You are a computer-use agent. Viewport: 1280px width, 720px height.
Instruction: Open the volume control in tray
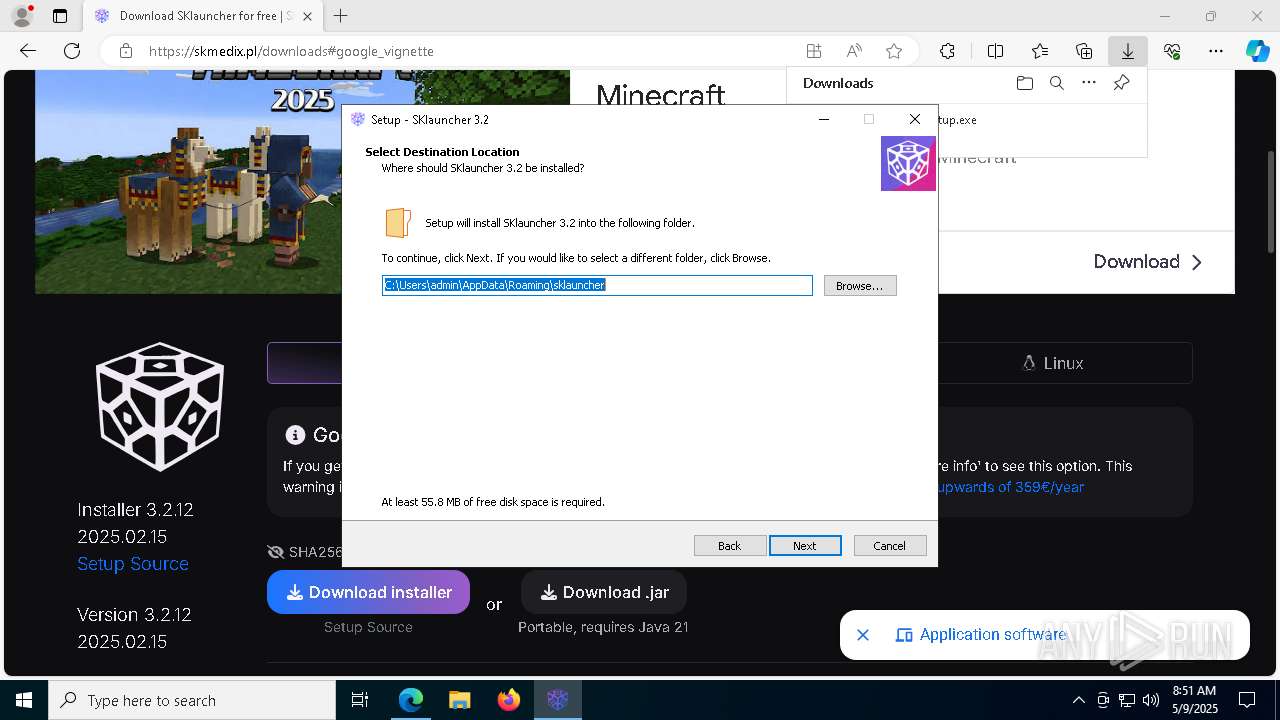(x=1150, y=700)
